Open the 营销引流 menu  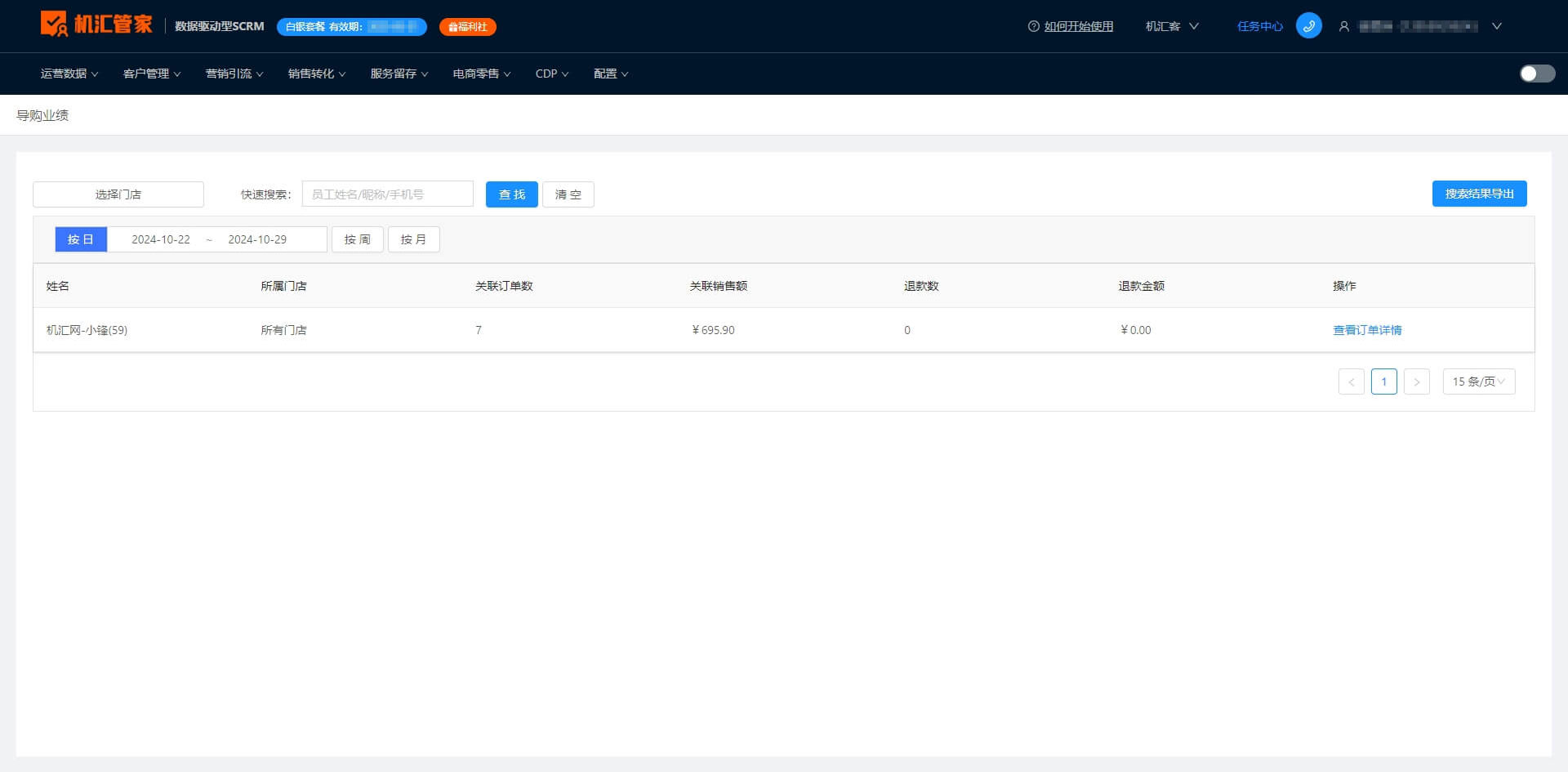(x=234, y=74)
